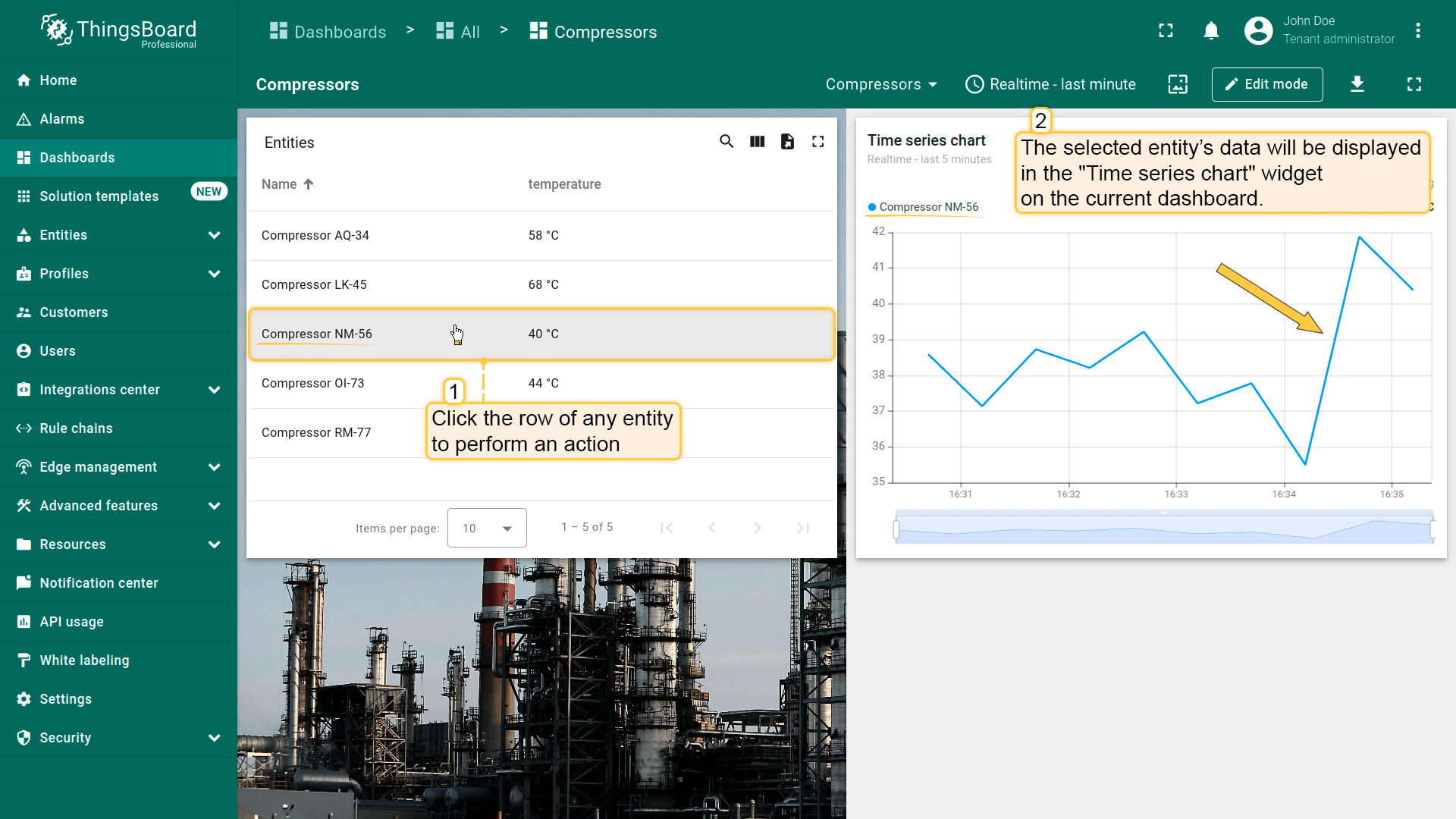Open Compressors state dropdown
The width and height of the screenshot is (1456, 819).
click(x=881, y=84)
